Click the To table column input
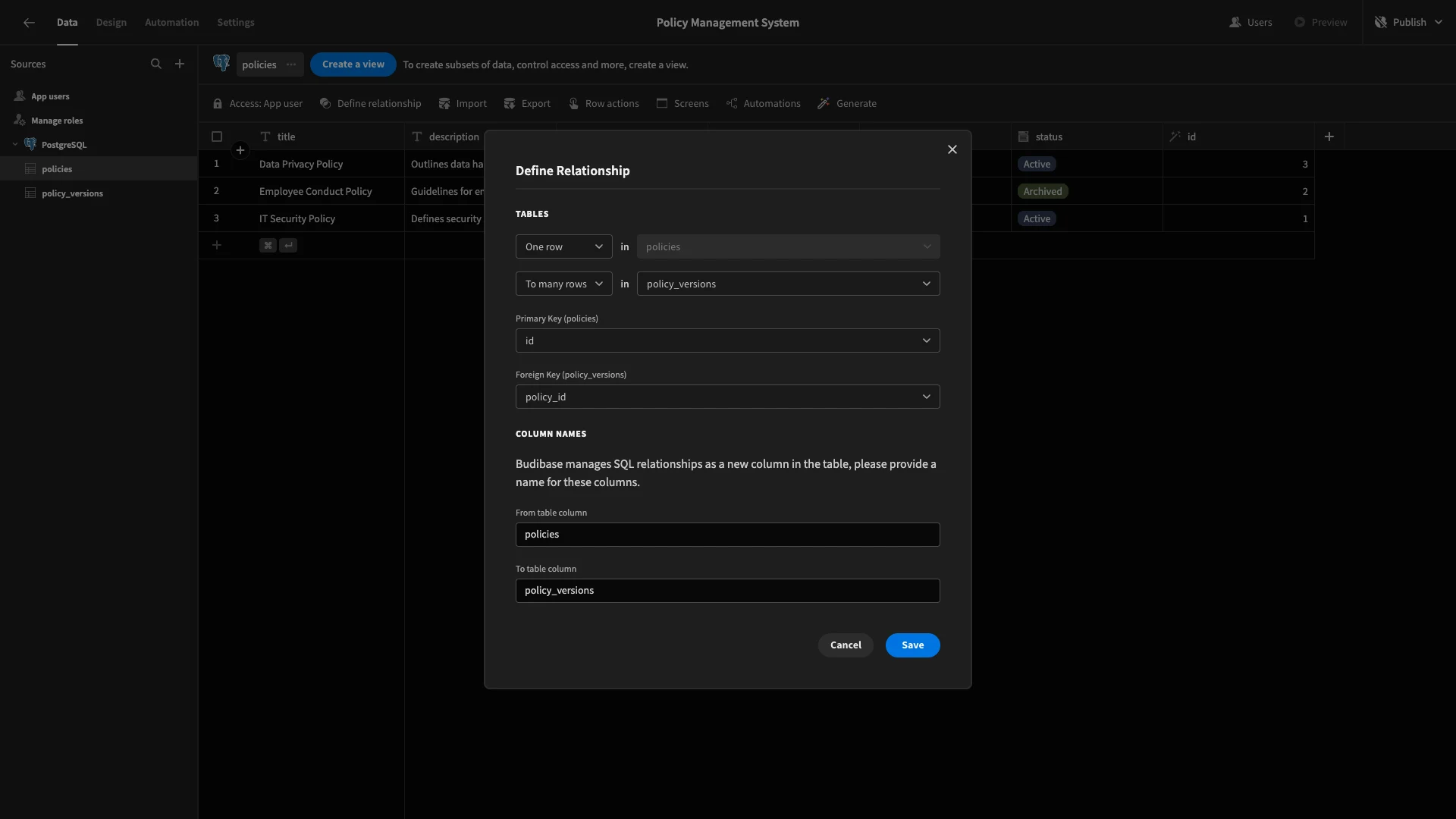Image resolution: width=1456 pixels, height=819 pixels. click(728, 591)
